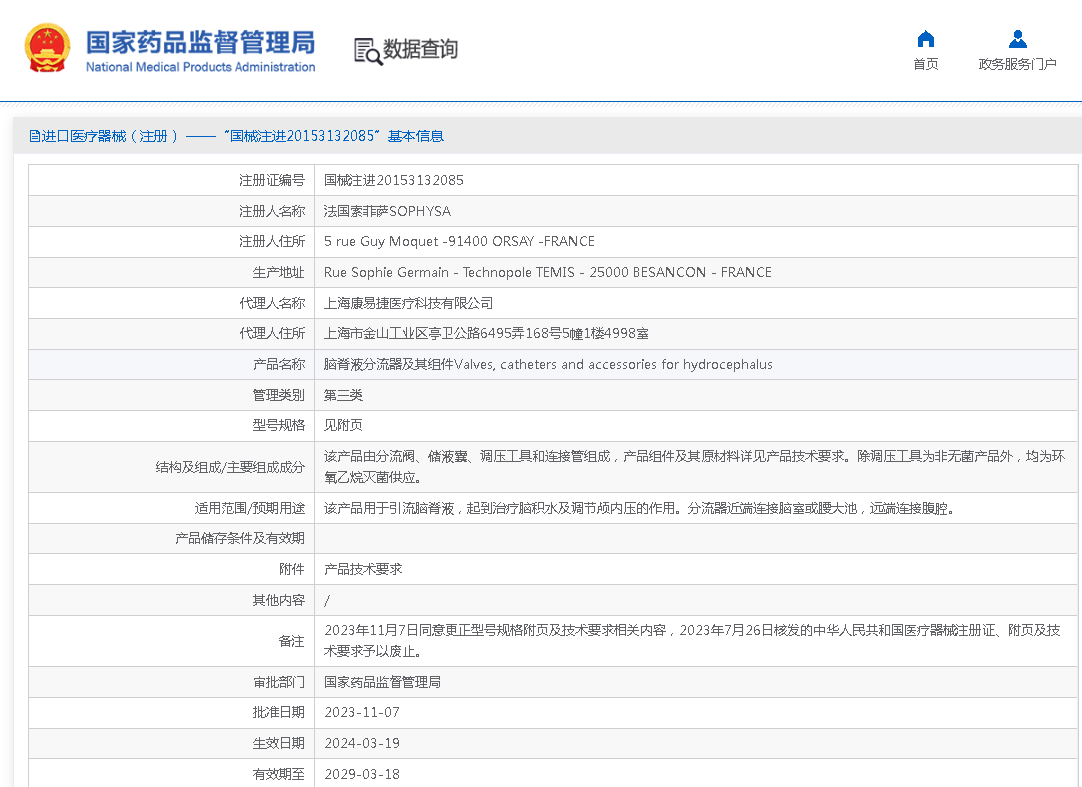The image size is (1082, 787).
Task: Click the 法国索菲萨SOPHYSA registrant name
Action: pos(387,211)
